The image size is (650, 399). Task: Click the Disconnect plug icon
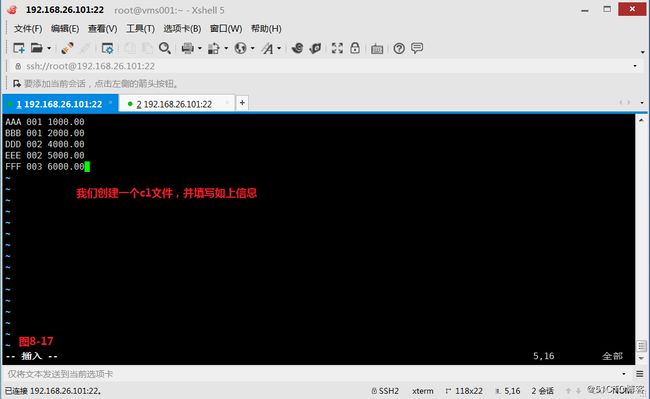point(68,48)
